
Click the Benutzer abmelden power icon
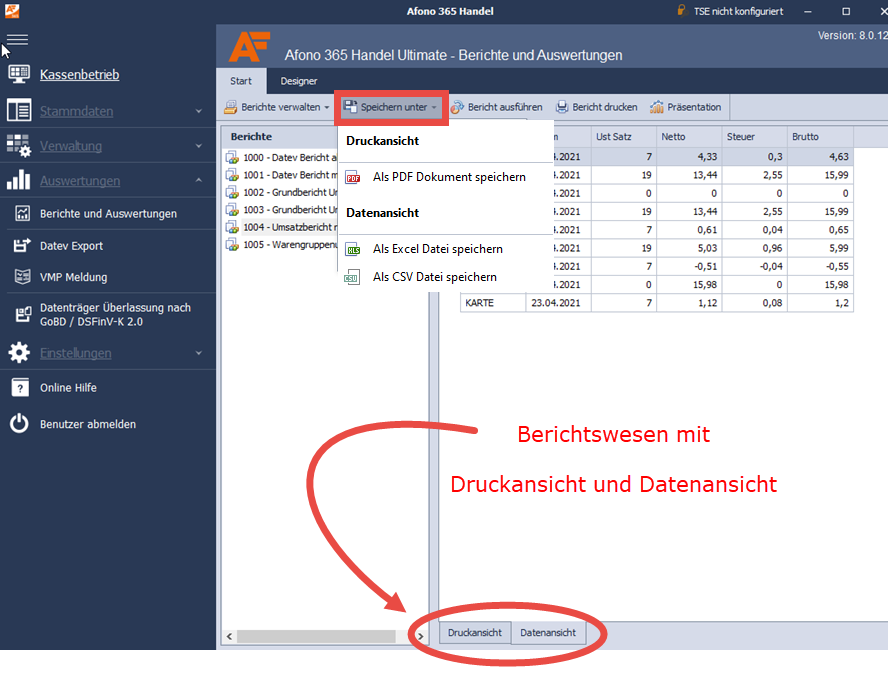pyautogui.click(x=19, y=424)
